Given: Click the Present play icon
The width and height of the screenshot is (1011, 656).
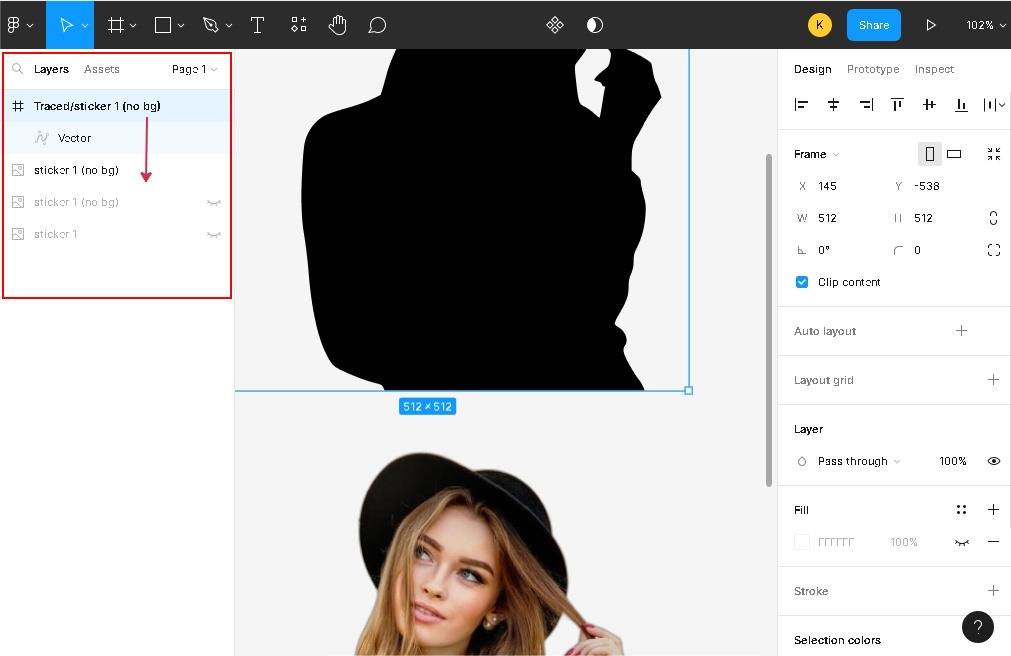Looking at the screenshot, I should [x=930, y=25].
